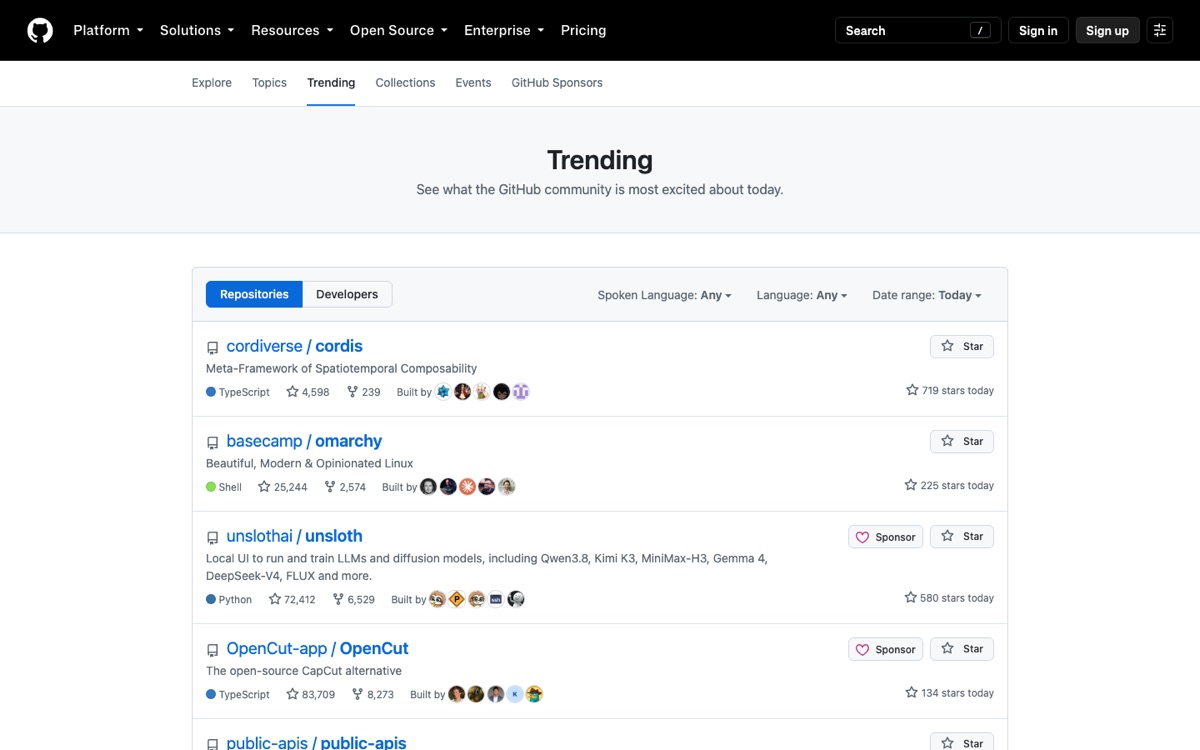
Task: Open the Language filter dropdown
Action: (x=802, y=295)
